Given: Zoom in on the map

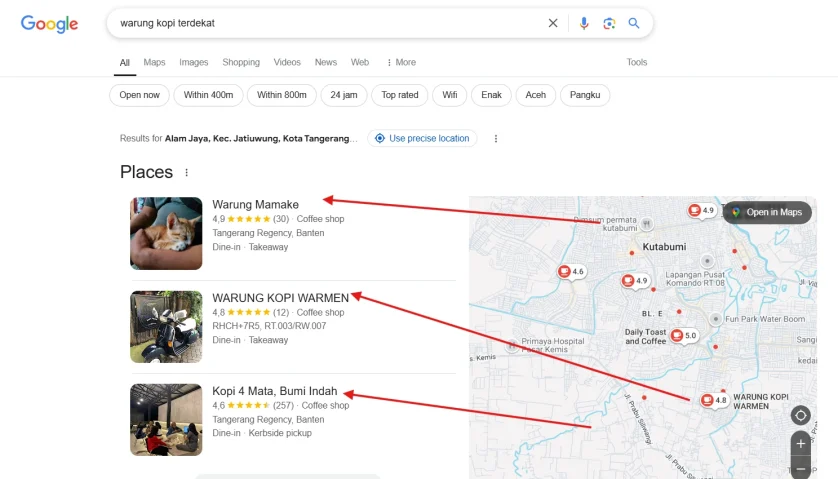Looking at the screenshot, I should 801,443.
